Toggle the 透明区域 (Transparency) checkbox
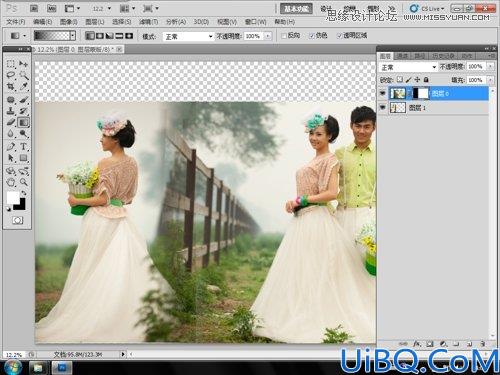 339,36
